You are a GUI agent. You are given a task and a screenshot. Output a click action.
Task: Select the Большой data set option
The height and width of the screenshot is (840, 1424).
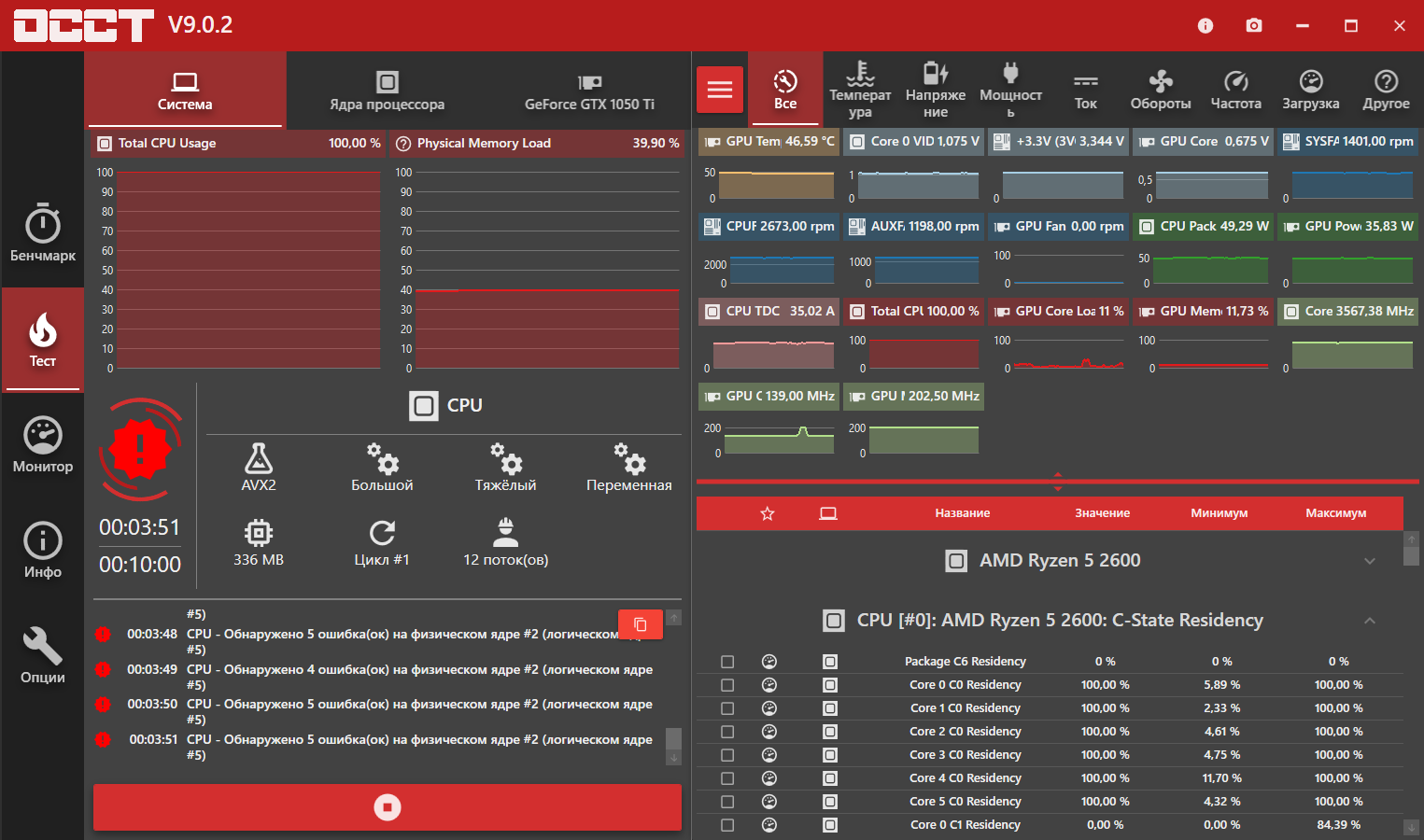(382, 468)
